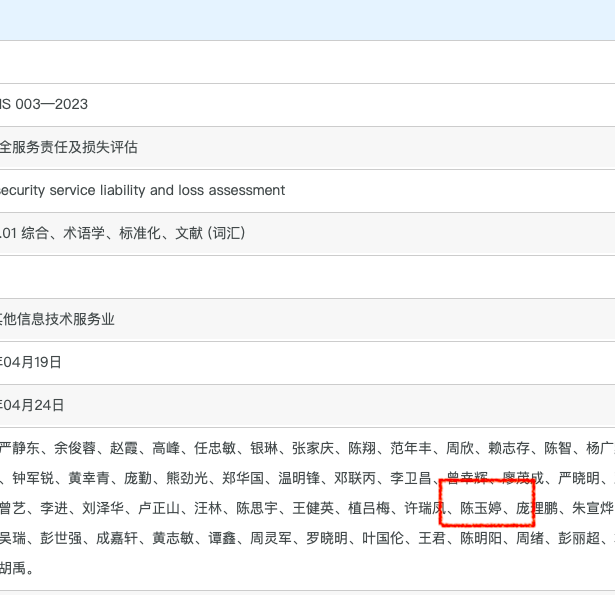This screenshot has height=595, width=615.
Task: Click the name 朱宣烨 in the drafters list
Action: tap(592, 509)
